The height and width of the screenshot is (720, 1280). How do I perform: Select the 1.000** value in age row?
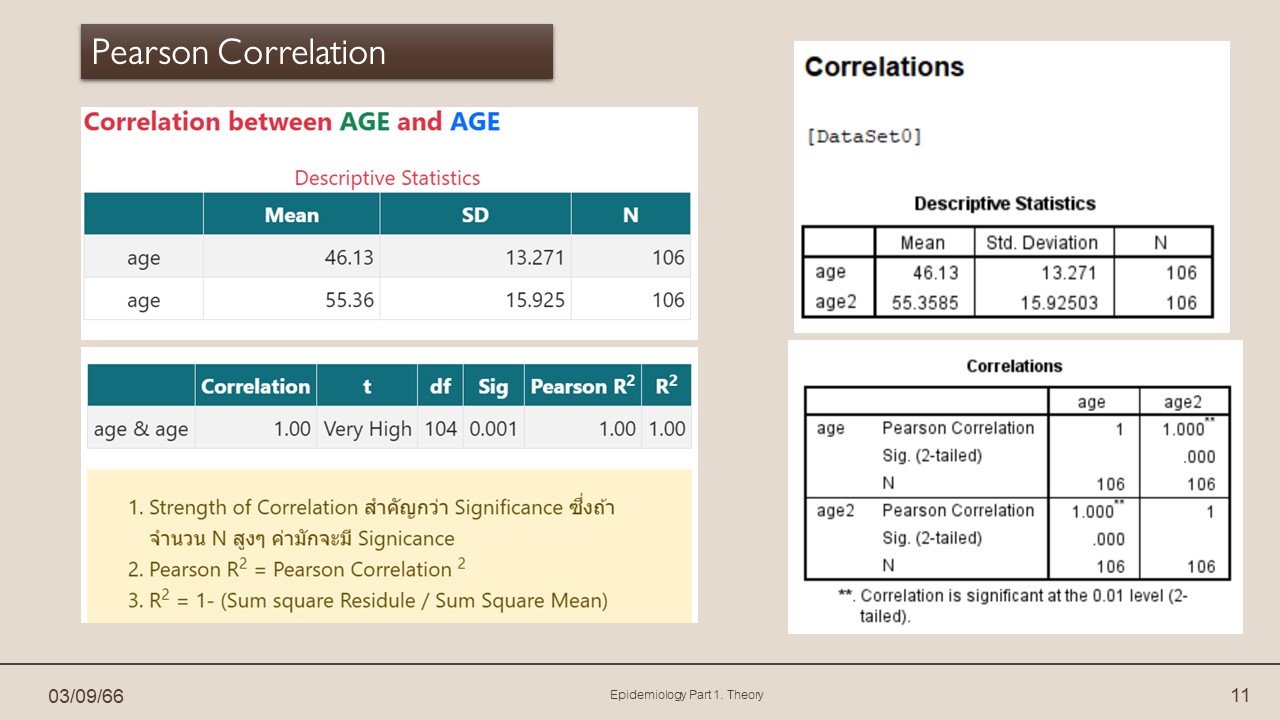(x=1188, y=427)
